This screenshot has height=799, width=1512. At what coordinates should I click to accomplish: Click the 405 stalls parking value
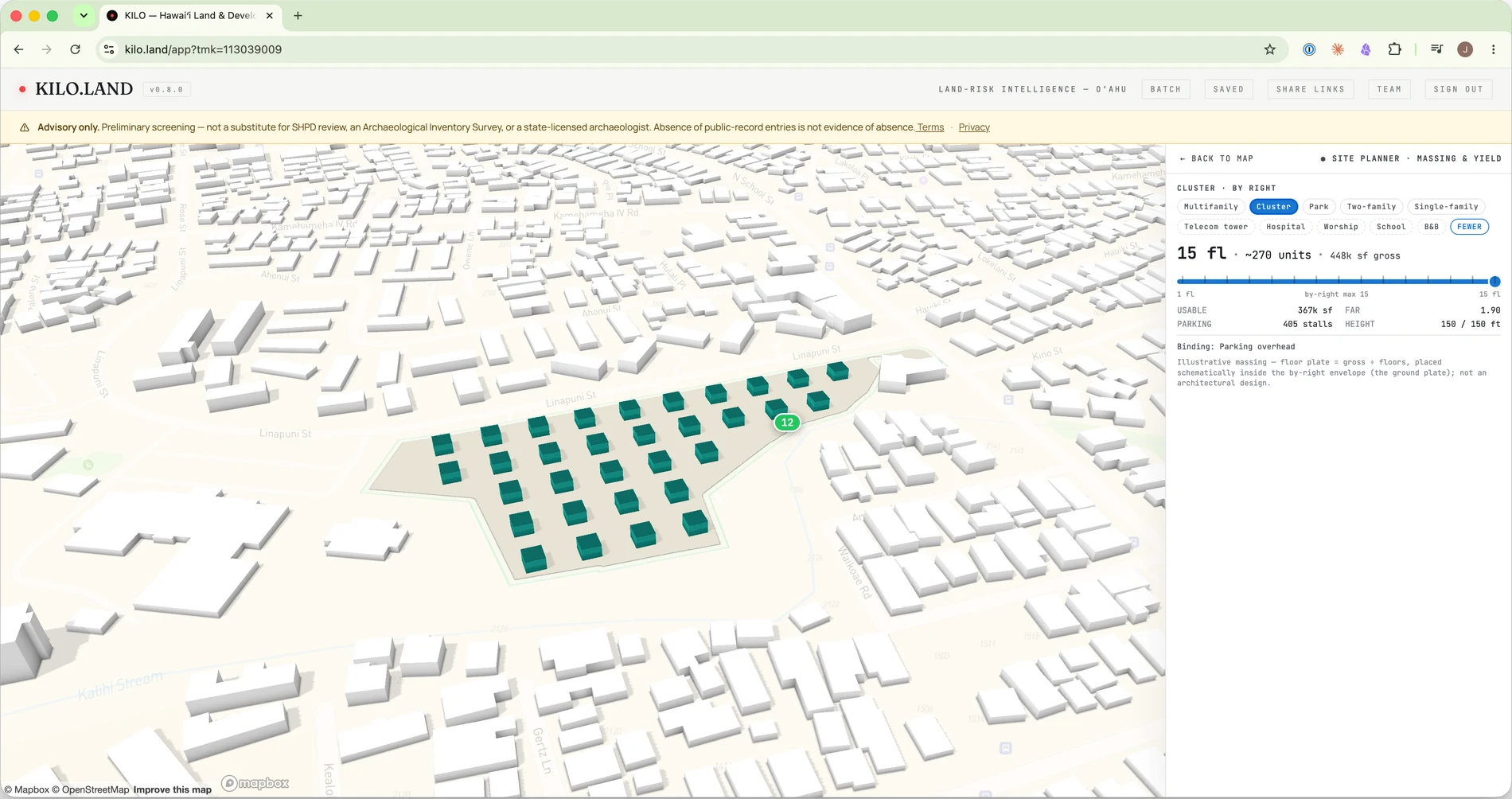coord(1307,324)
